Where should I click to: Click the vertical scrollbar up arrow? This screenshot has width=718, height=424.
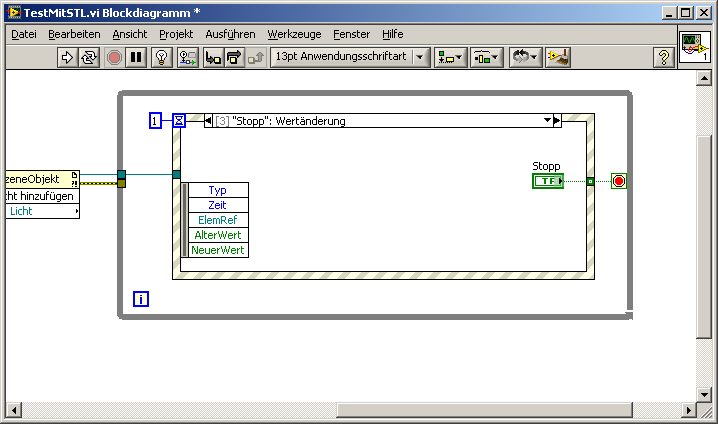point(704,78)
